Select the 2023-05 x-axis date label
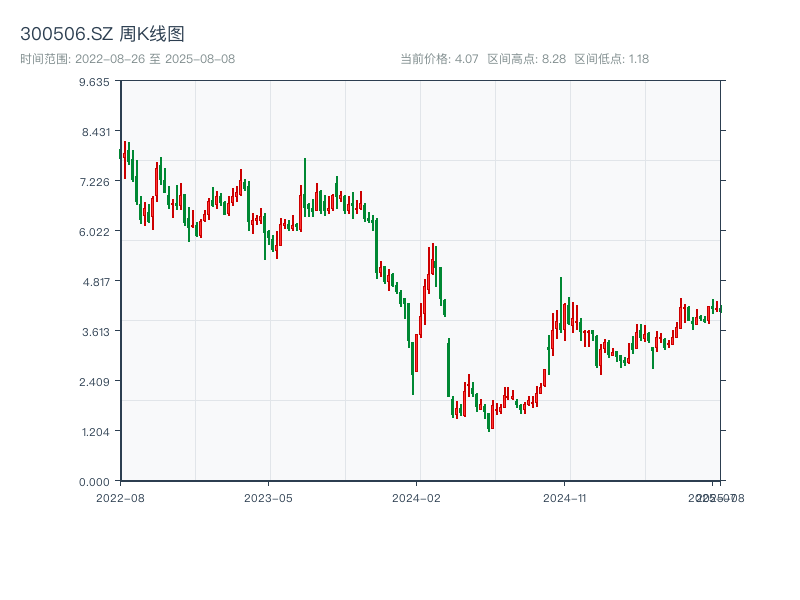 pyautogui.click(x=268, y=497)
